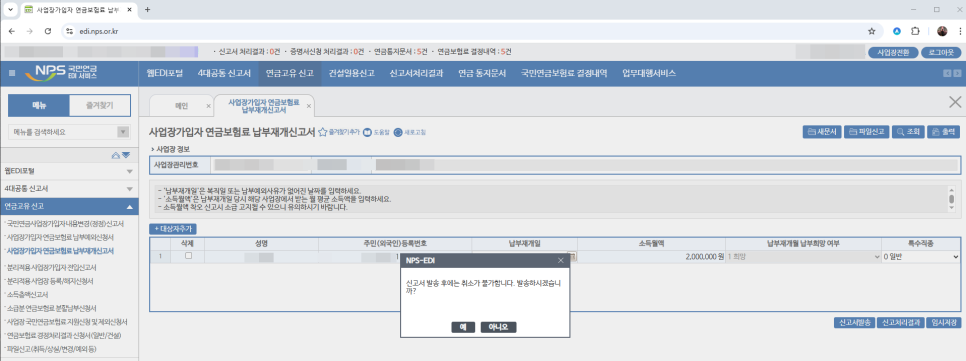Image resolution: width=966 pixels, height=361 pixels.
Task: Open the 연금 통지문서 top menu
Action: point(481,73)
